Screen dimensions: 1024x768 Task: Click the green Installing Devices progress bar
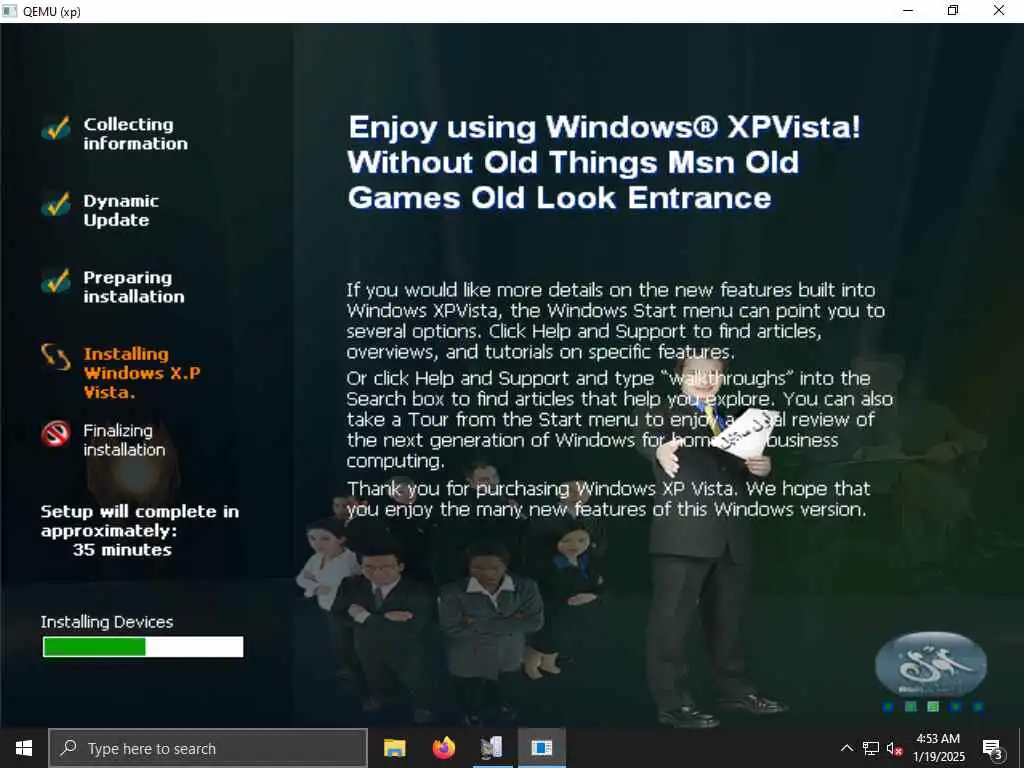coord(143,647)
